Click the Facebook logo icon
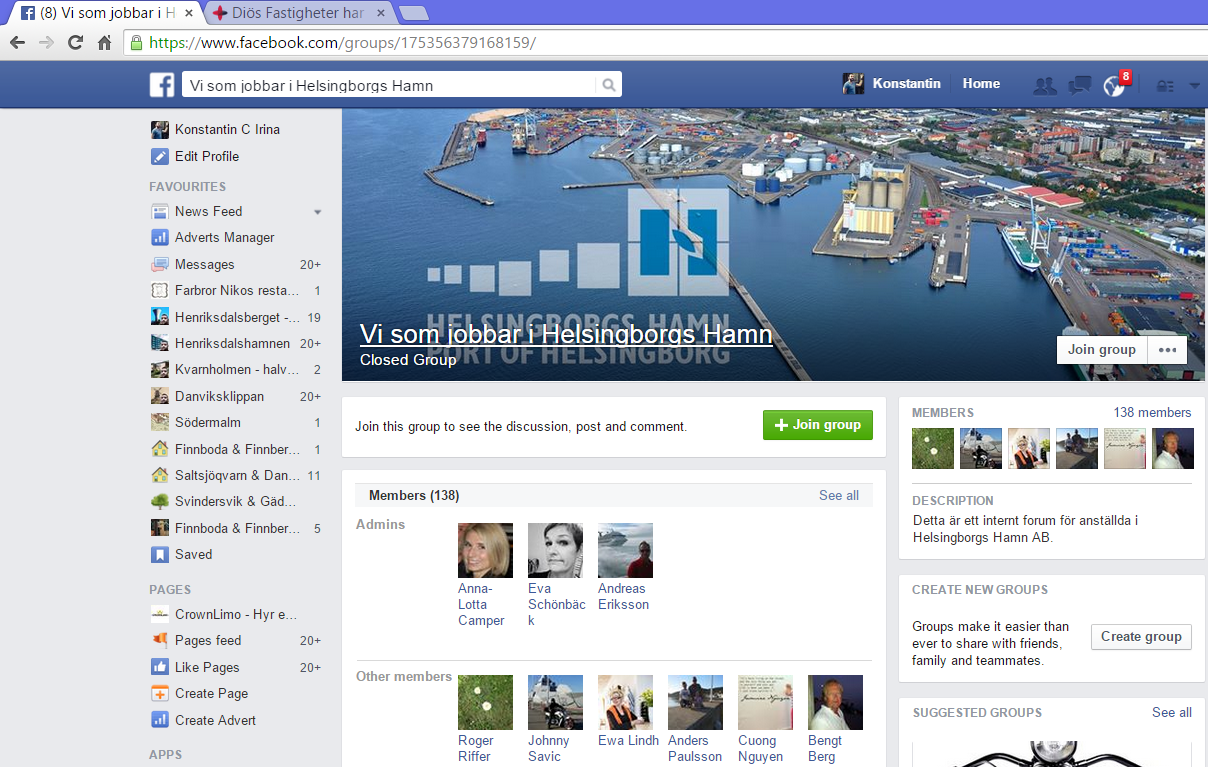Viewport: 1208px width, 767px height. 162,85
